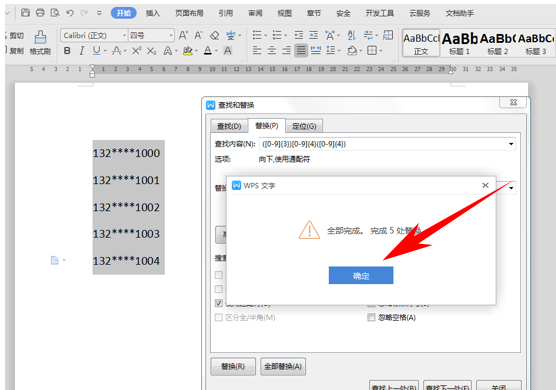This screenshot has height=390, width=556.
Task: Open the numbered list style dropdown arrow
Action: 285,35
